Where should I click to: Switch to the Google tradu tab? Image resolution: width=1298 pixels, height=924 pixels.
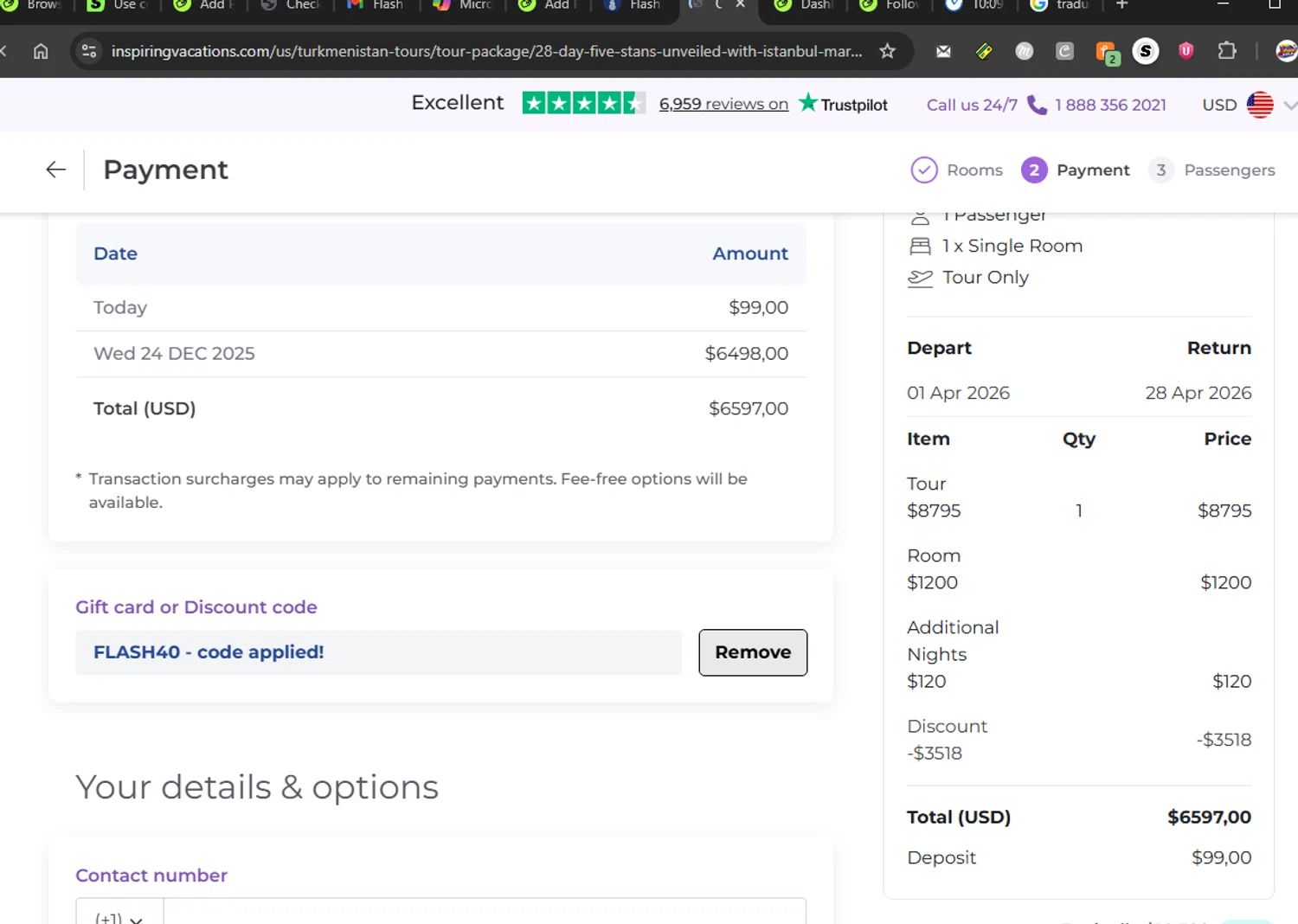click(x=1062, y=5)
